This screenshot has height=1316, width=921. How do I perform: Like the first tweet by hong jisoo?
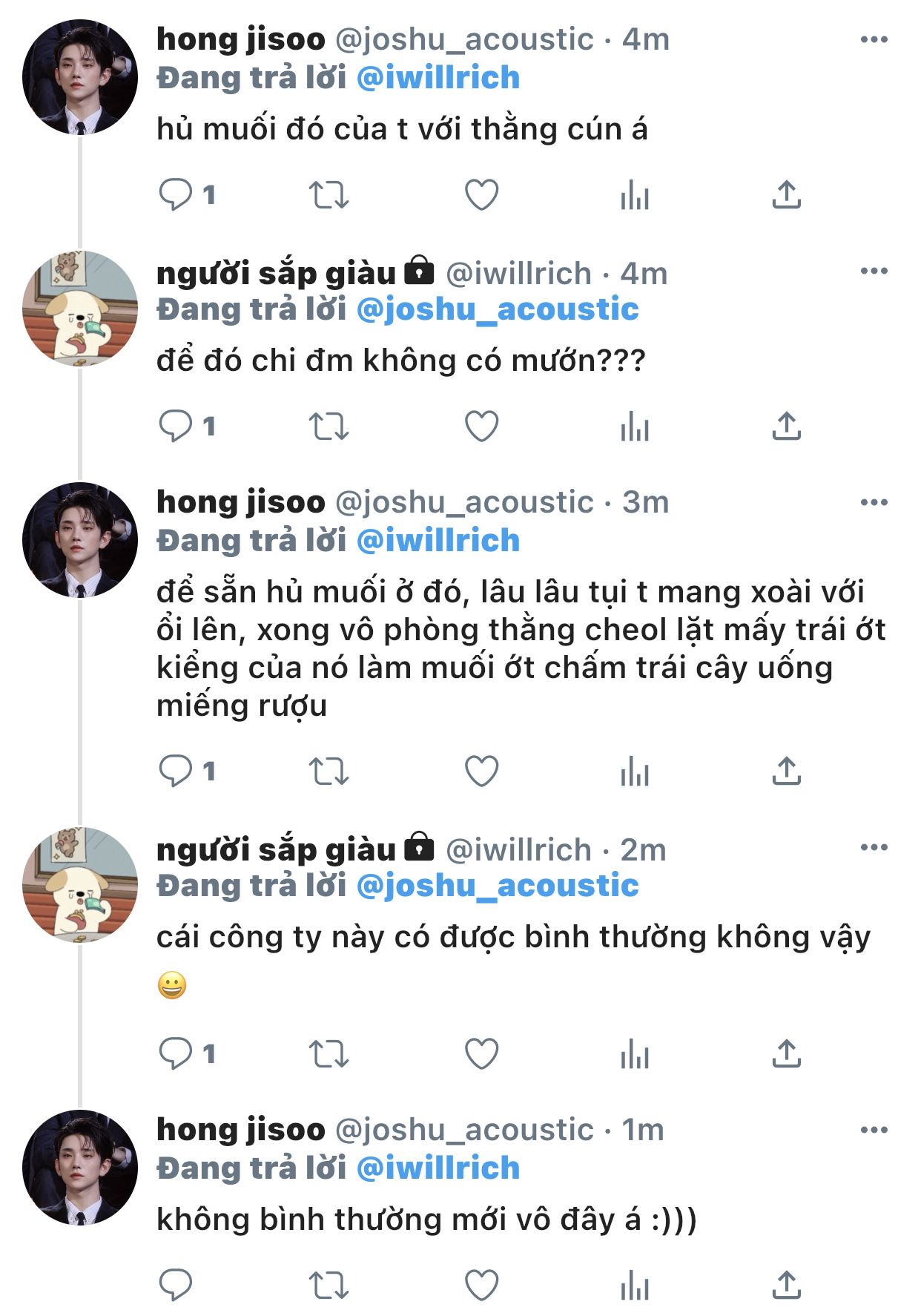tap(481, 195)
